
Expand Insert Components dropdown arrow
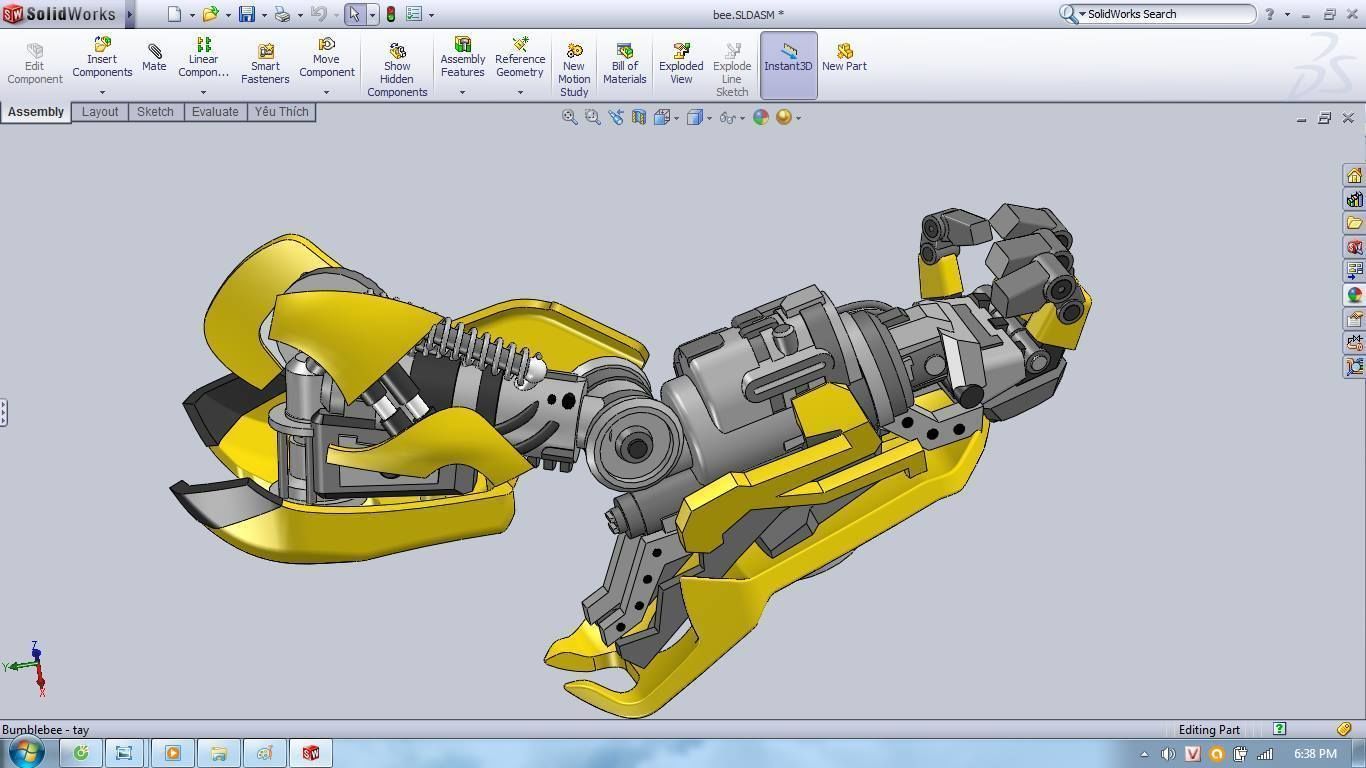[102, 92]
